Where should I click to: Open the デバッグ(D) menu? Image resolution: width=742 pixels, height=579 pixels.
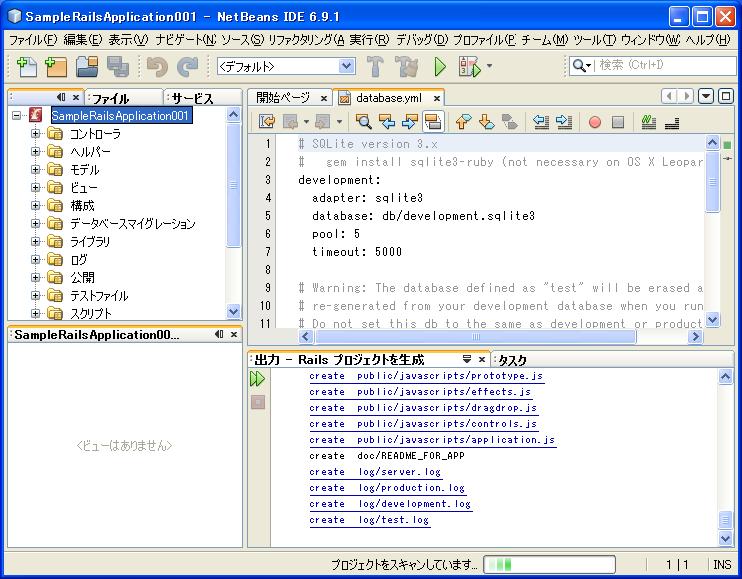click(x=422, y=40)
